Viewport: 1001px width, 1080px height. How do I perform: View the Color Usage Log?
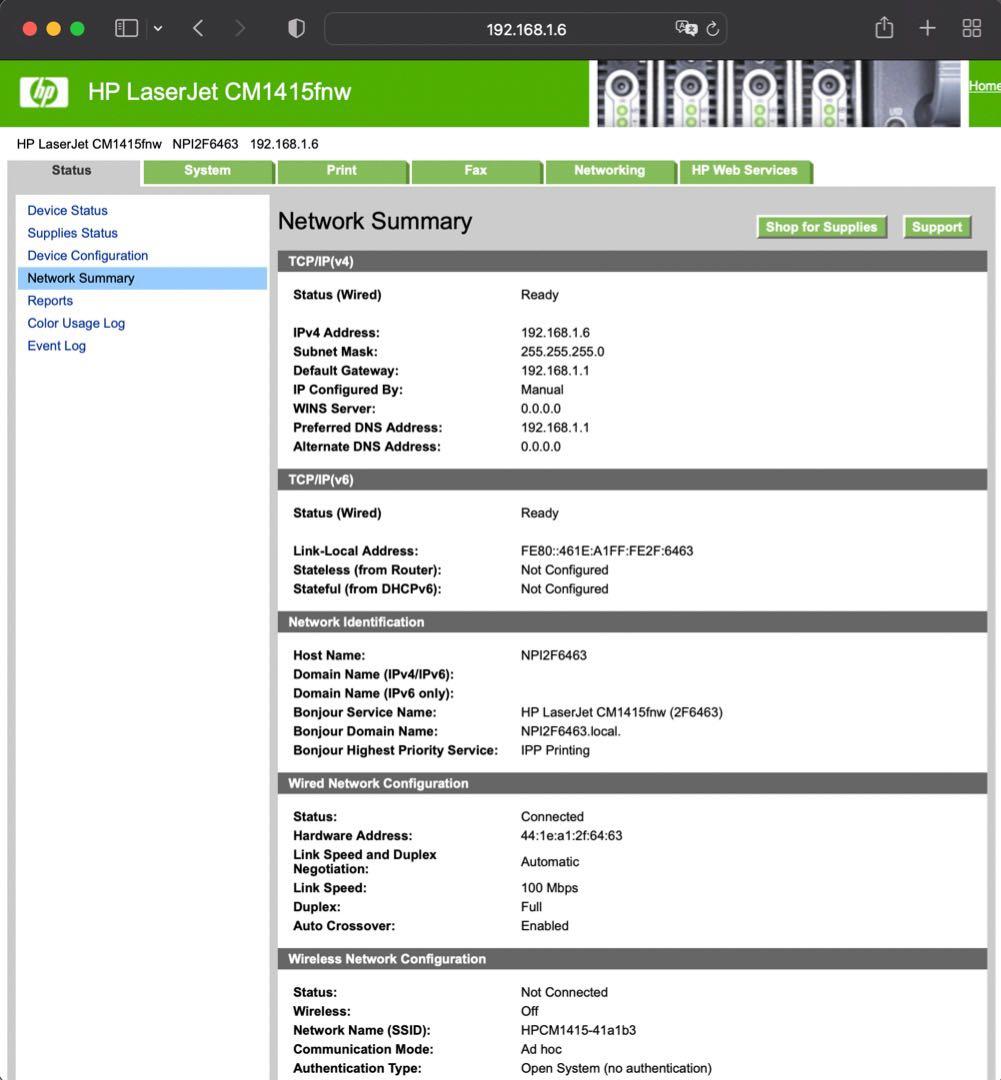76,324
